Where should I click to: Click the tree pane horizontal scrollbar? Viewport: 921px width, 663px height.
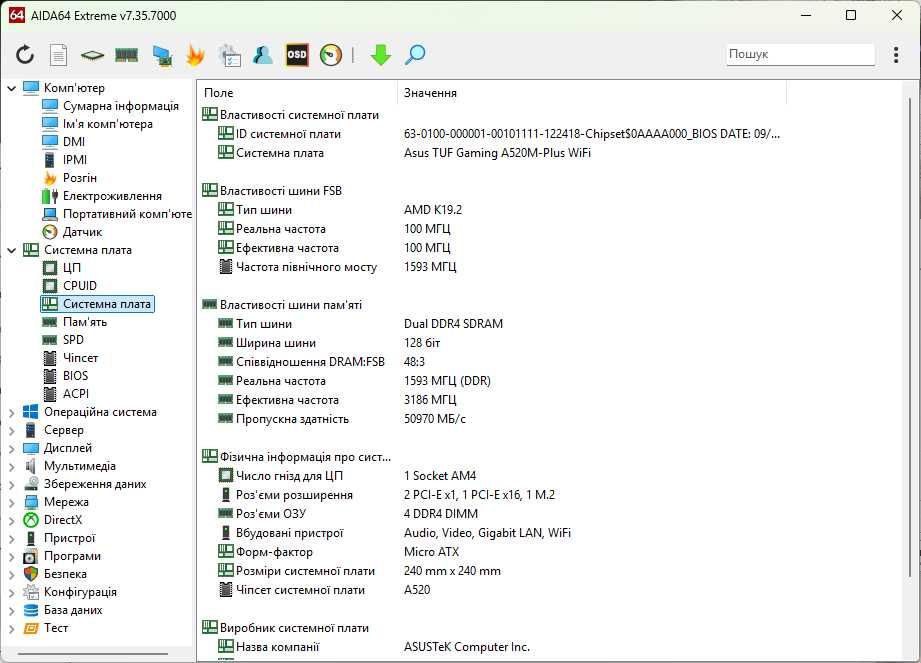(x=93, y=653)
